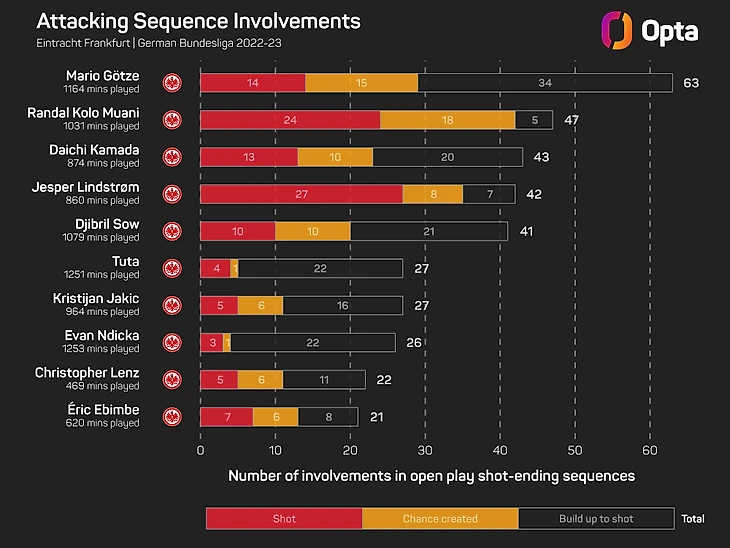Image resolution: width=730 pixels, height=548 pixels.
Task: Click the club crest beside Randal Kolo Muani
Action: click(x=171, y=120)
